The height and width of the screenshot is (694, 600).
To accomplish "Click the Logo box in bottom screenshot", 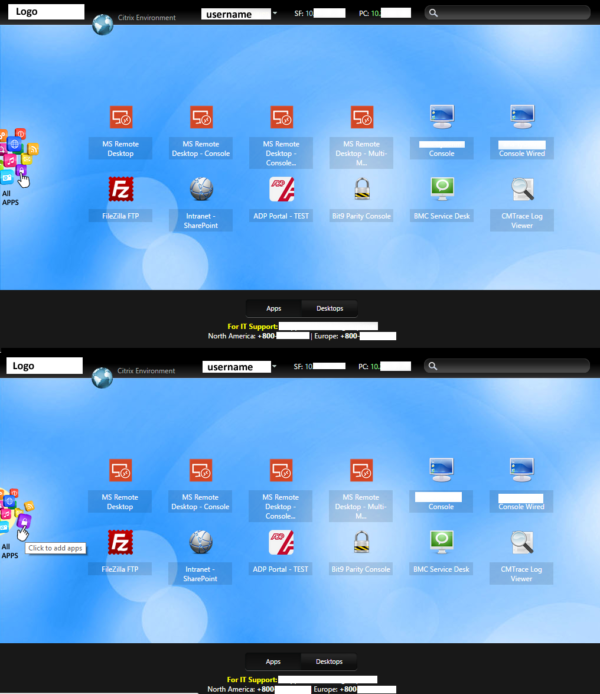I will point(44,366).
